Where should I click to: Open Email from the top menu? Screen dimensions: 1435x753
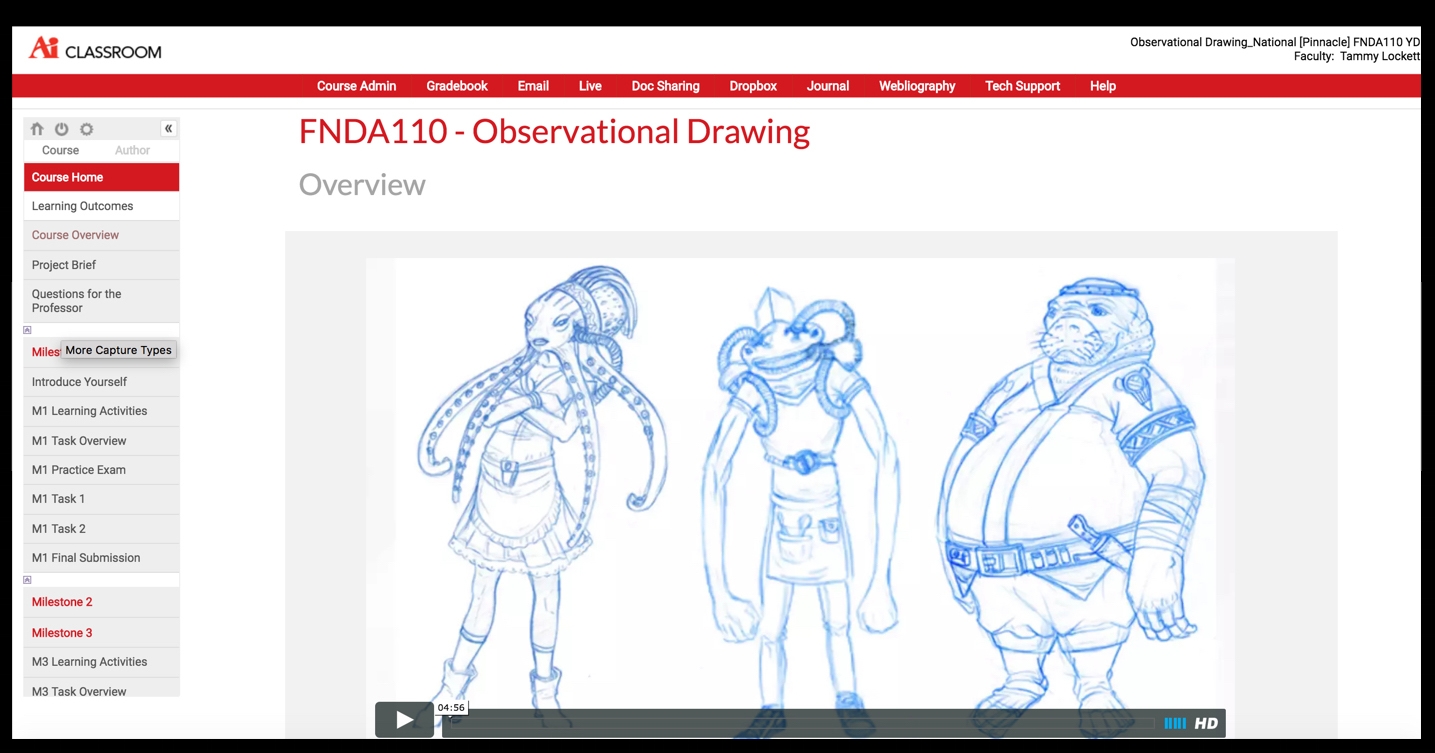pos(533,86)
